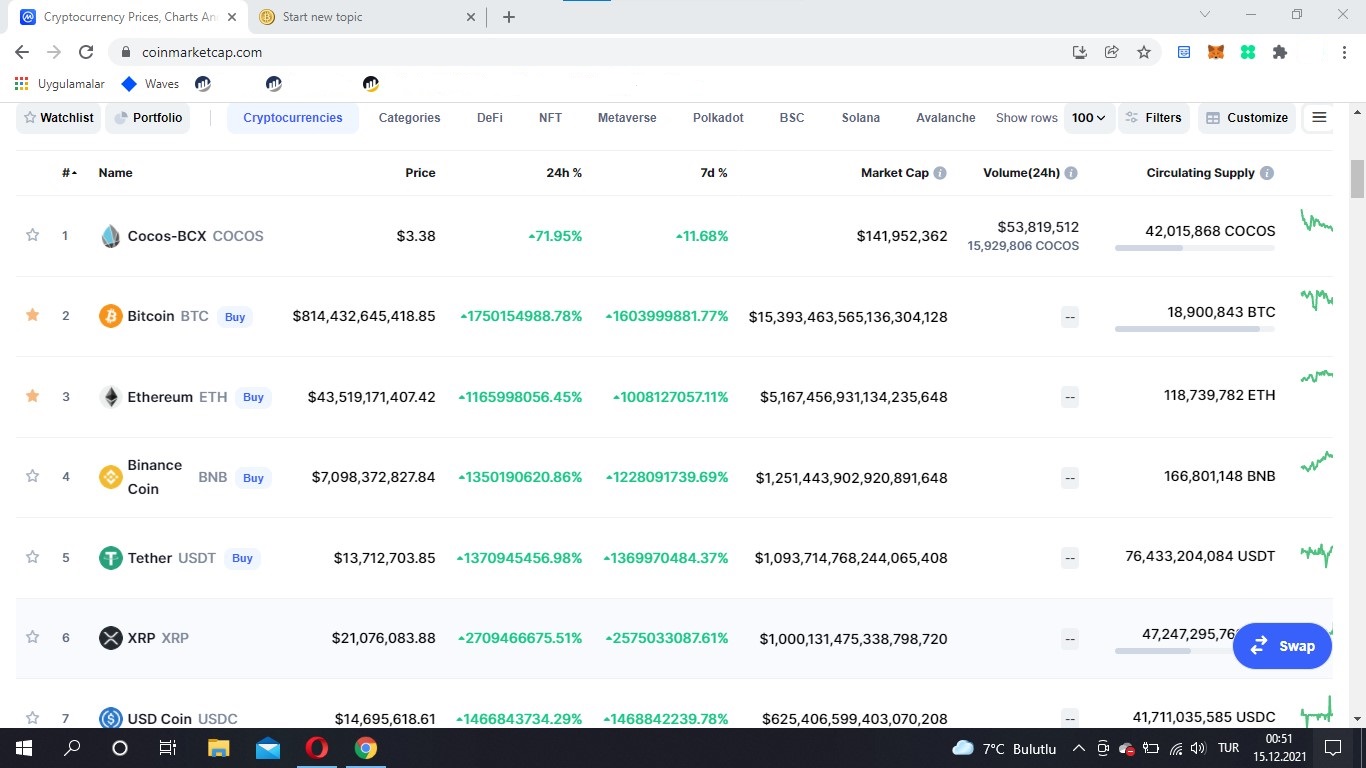Click the Ethereum coin logo
Screen dimensions: 1366x768
[x=111, y=397]
